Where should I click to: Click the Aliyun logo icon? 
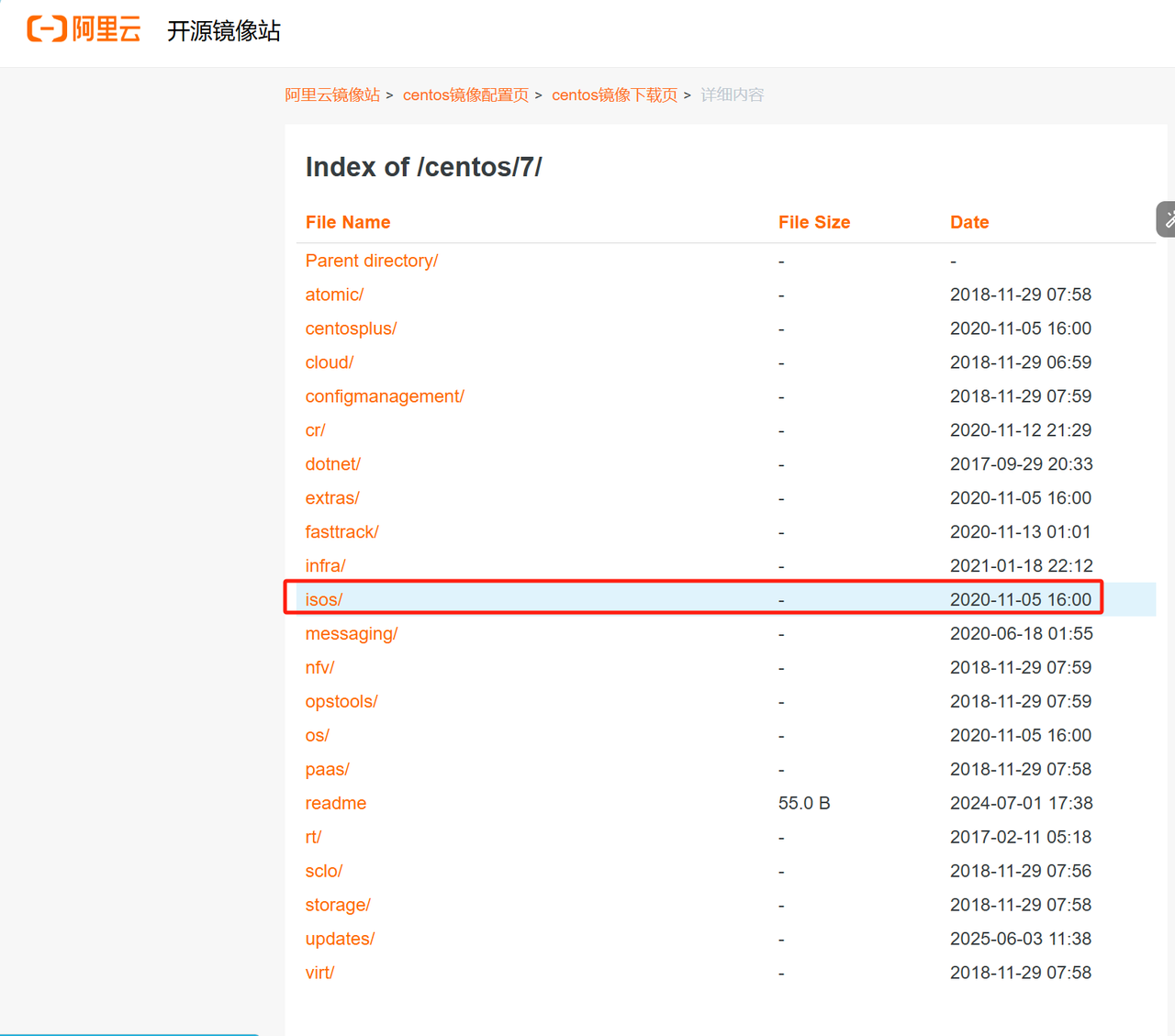(x=84, y=29)
